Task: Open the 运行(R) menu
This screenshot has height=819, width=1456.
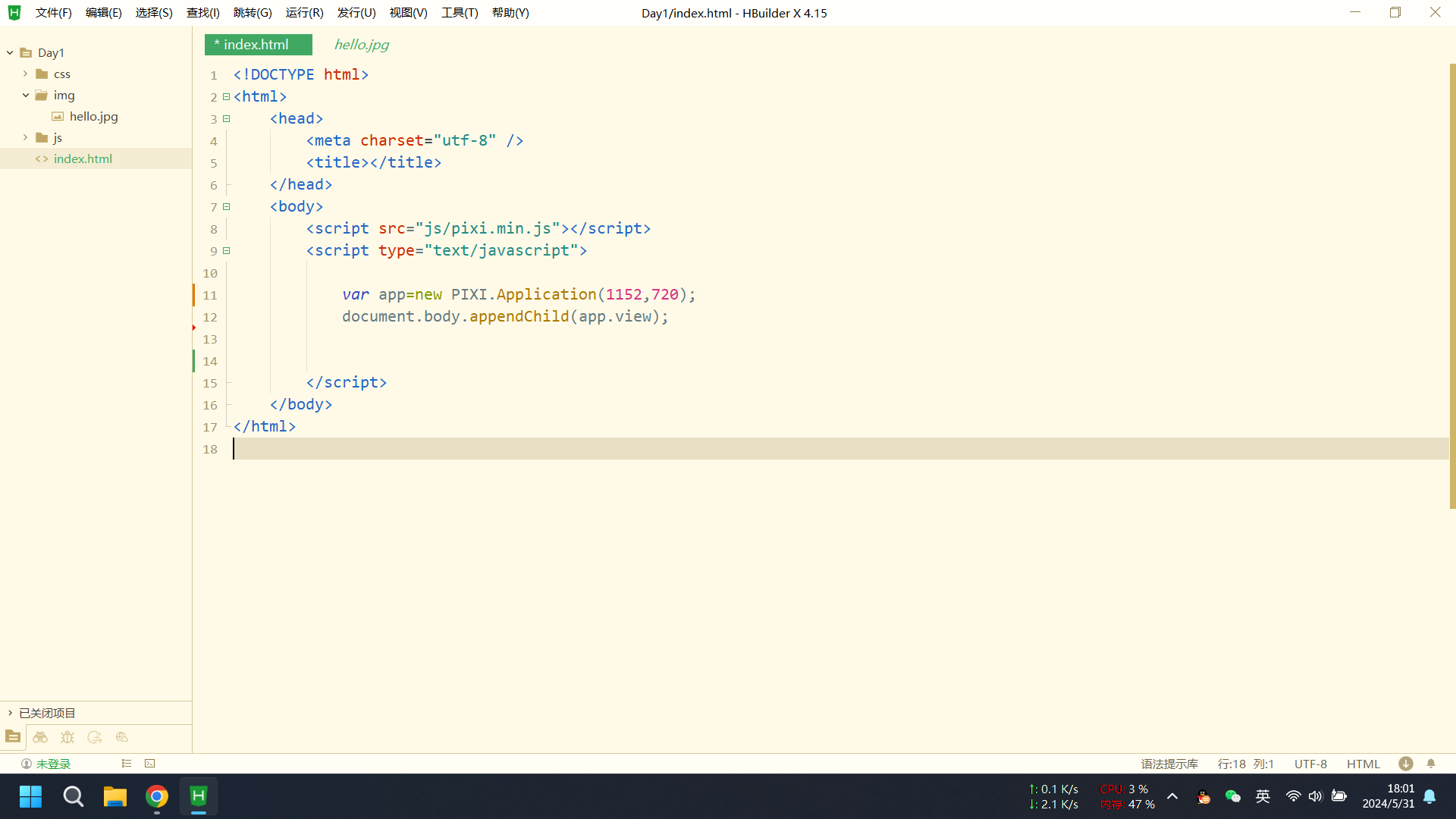Action: click(304, 13)
